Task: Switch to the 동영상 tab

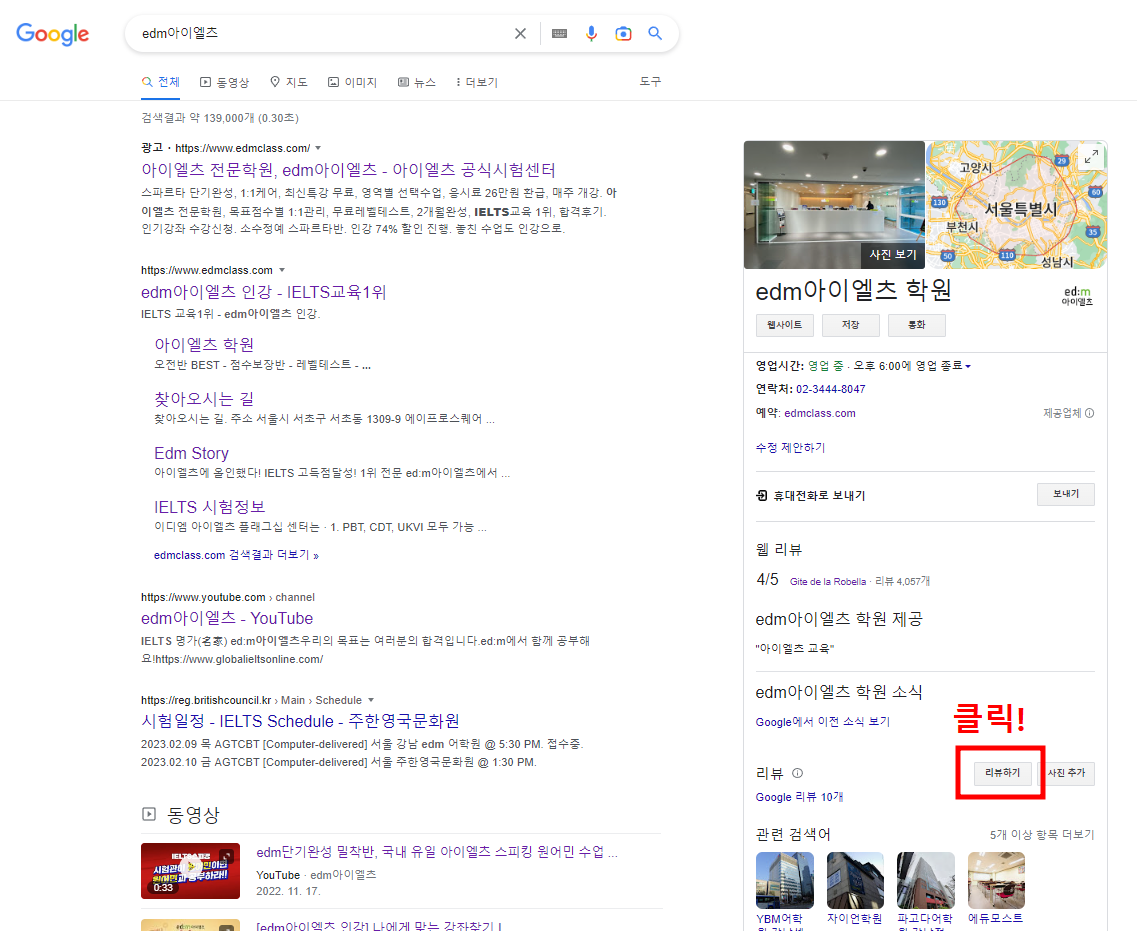Action: [x=225, y=82]
